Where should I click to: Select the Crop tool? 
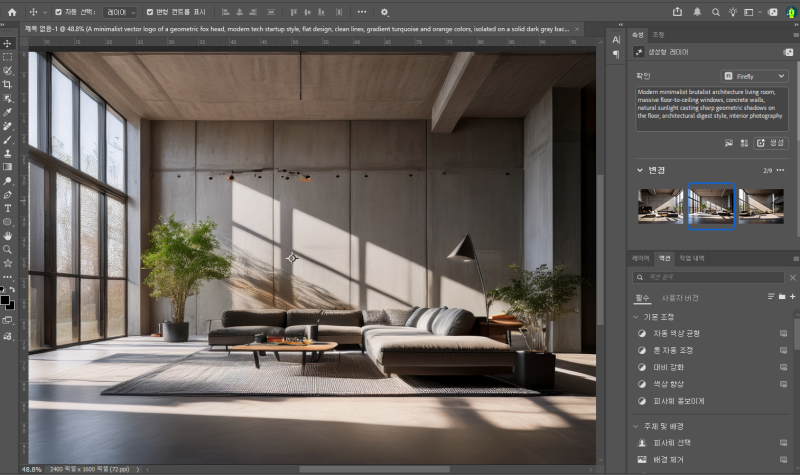(7, 84)
